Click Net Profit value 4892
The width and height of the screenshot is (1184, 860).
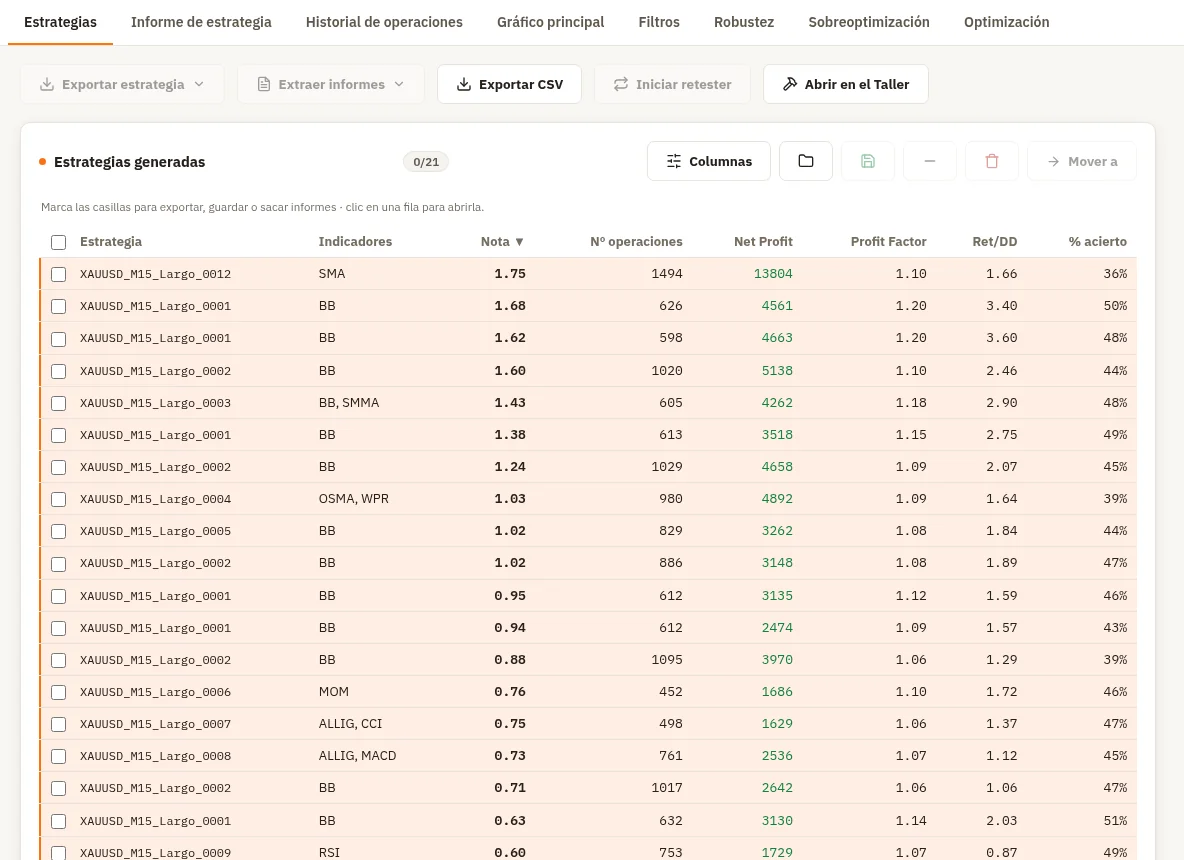click(777, 498)
